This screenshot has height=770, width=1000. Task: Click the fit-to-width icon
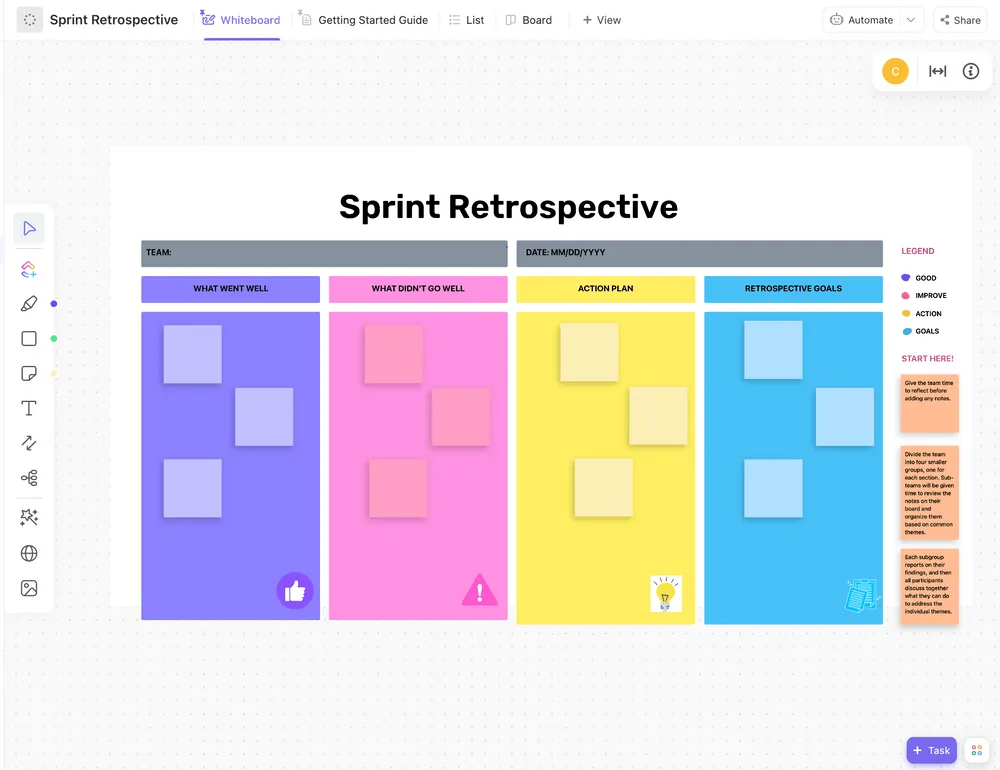[x=938, y=71]
